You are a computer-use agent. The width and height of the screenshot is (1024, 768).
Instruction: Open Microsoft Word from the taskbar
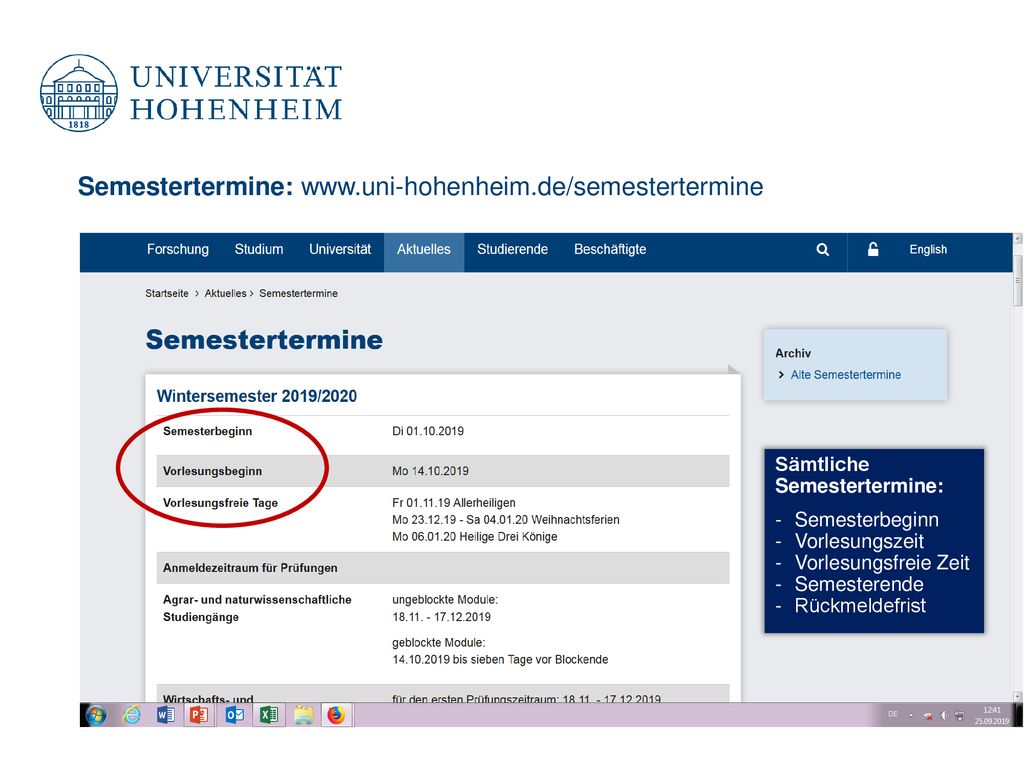(x=166, y=715)
